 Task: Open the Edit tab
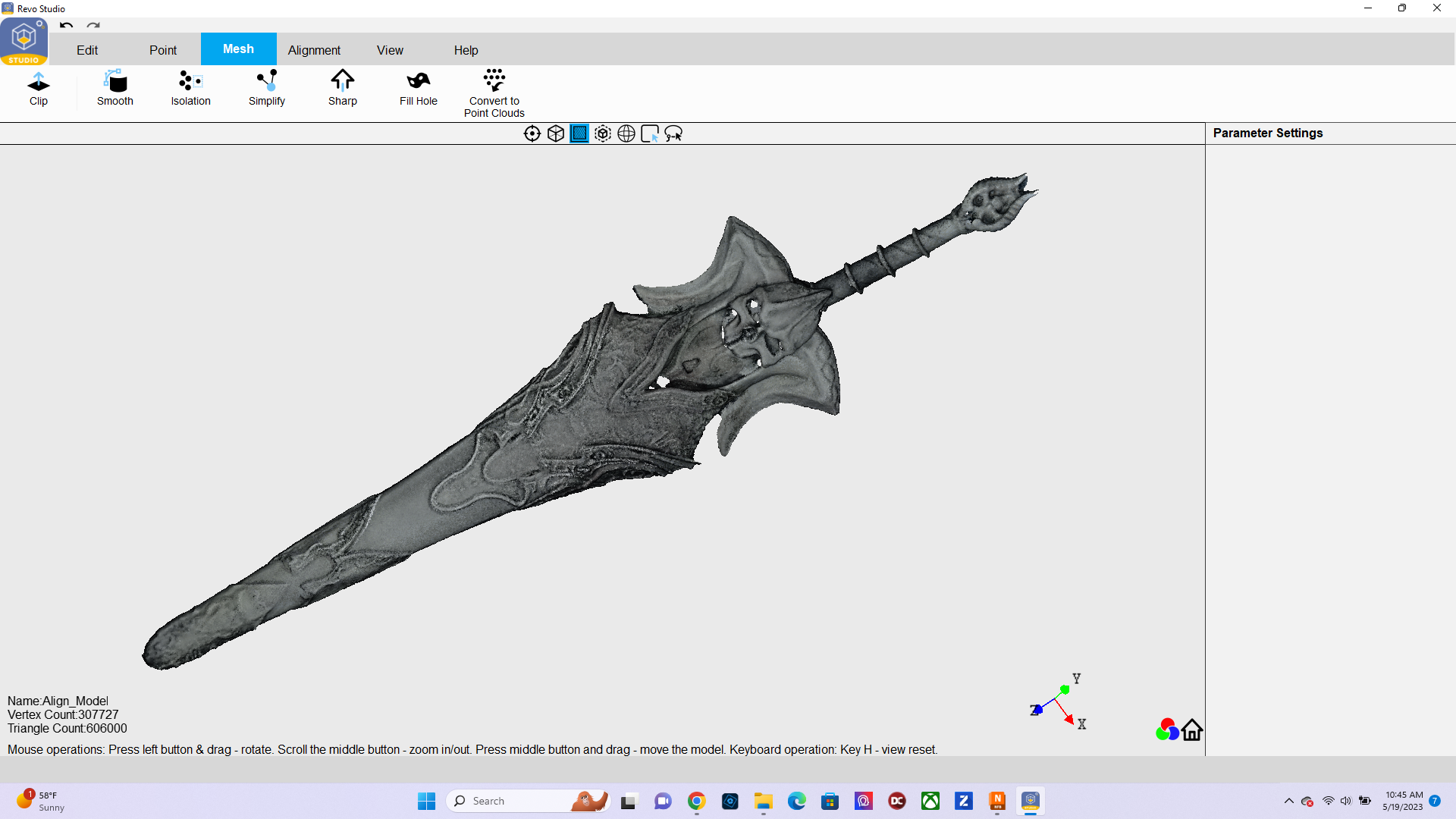[x=87, y=50]
